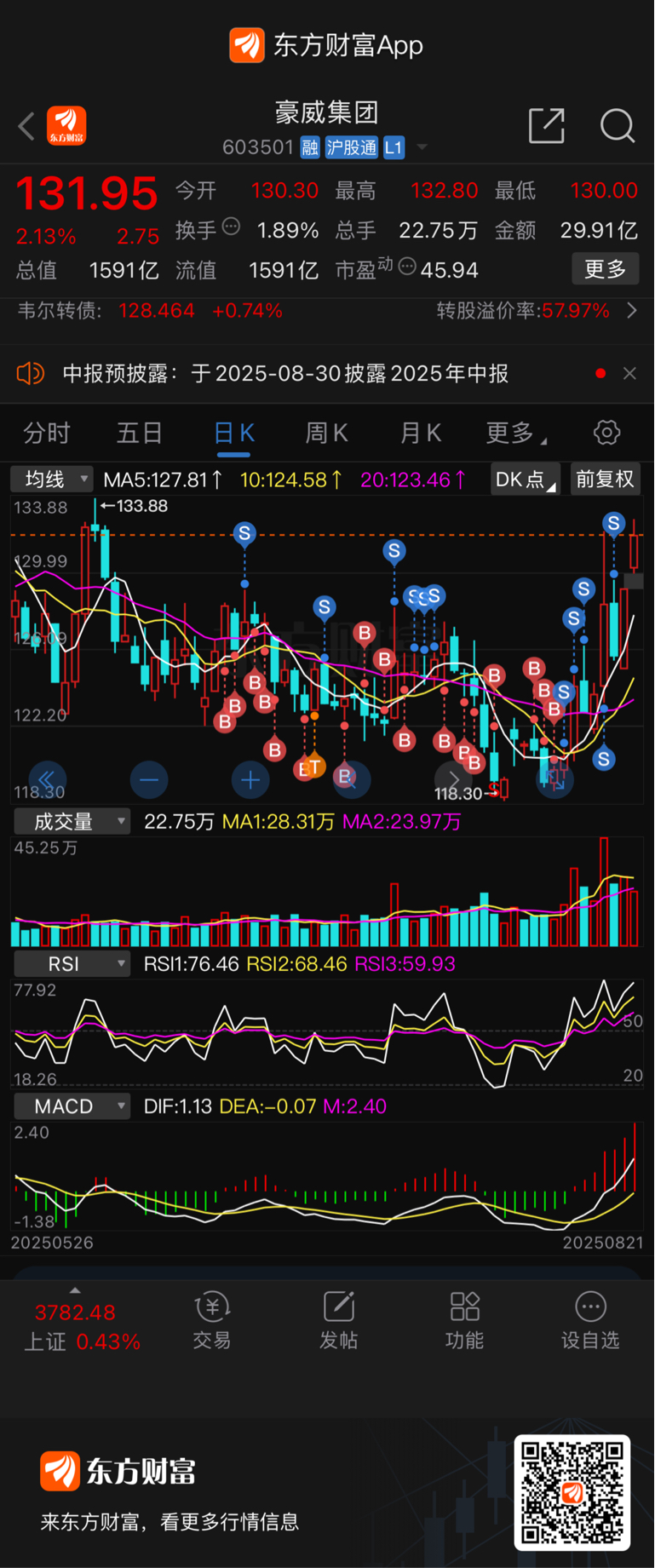
Task: Toggle the 前复权 adjustment button
Action: (x=605, y=480)
